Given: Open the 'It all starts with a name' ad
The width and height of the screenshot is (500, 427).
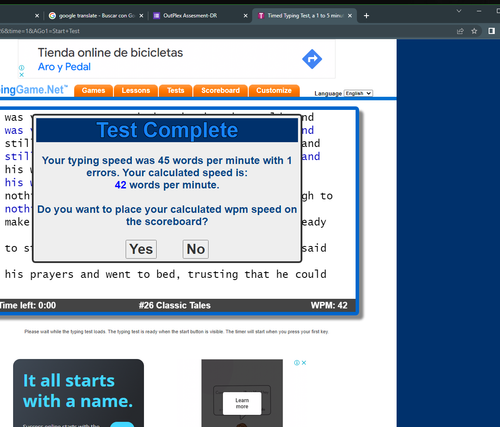Looking at the screenshot, I should coord(78,393).
